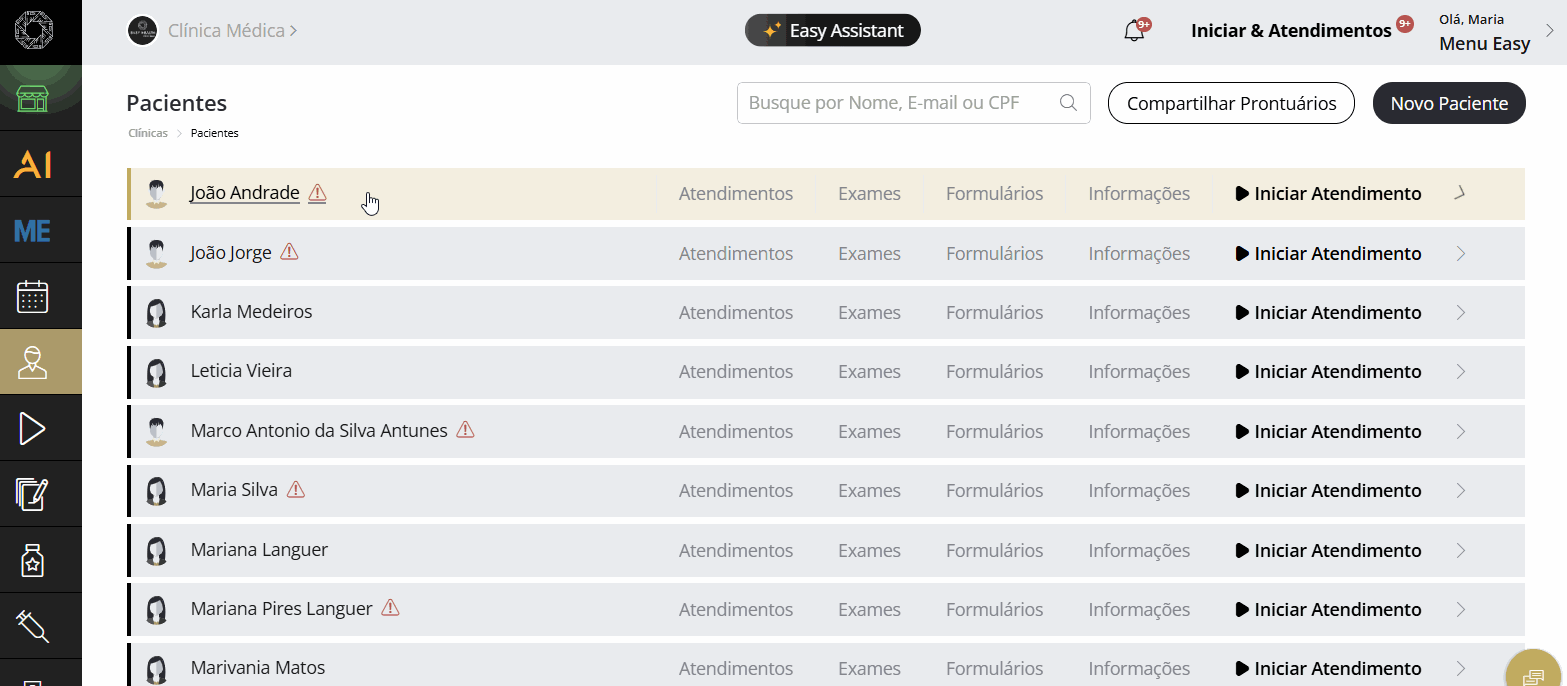Click the documents with pencil sidebar icon

pyautogui.click(x=33, y=494)
